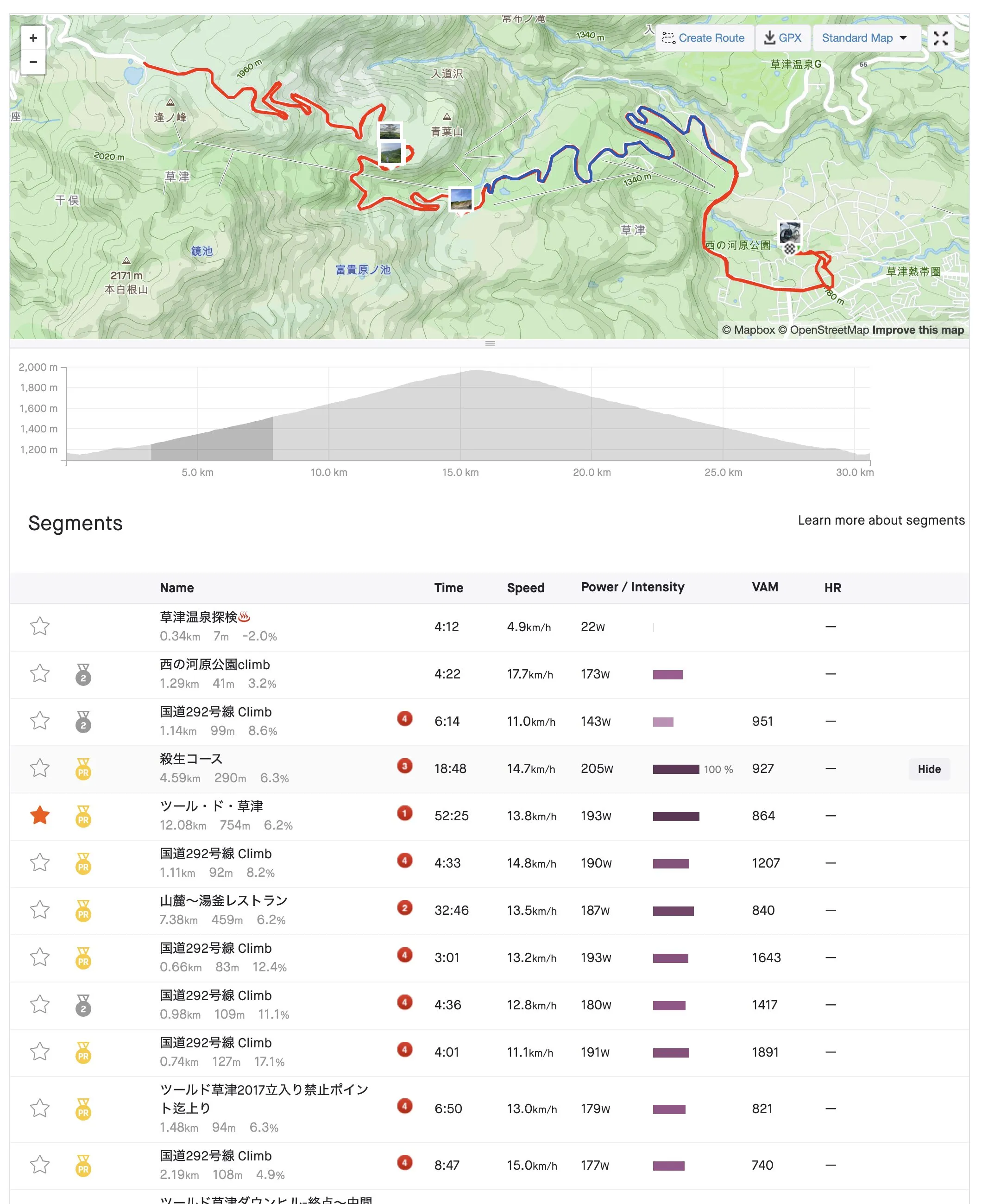
Task: Zoom out on the map
Action: tap(33, 62)
